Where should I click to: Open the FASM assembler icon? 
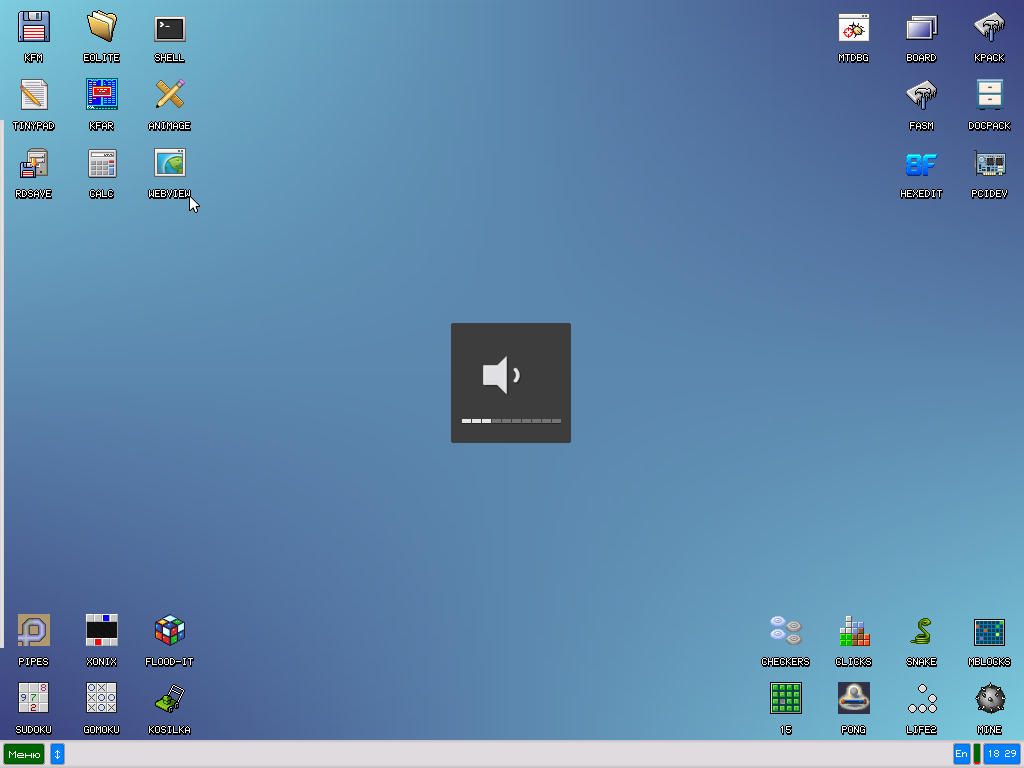pos(921,96)
